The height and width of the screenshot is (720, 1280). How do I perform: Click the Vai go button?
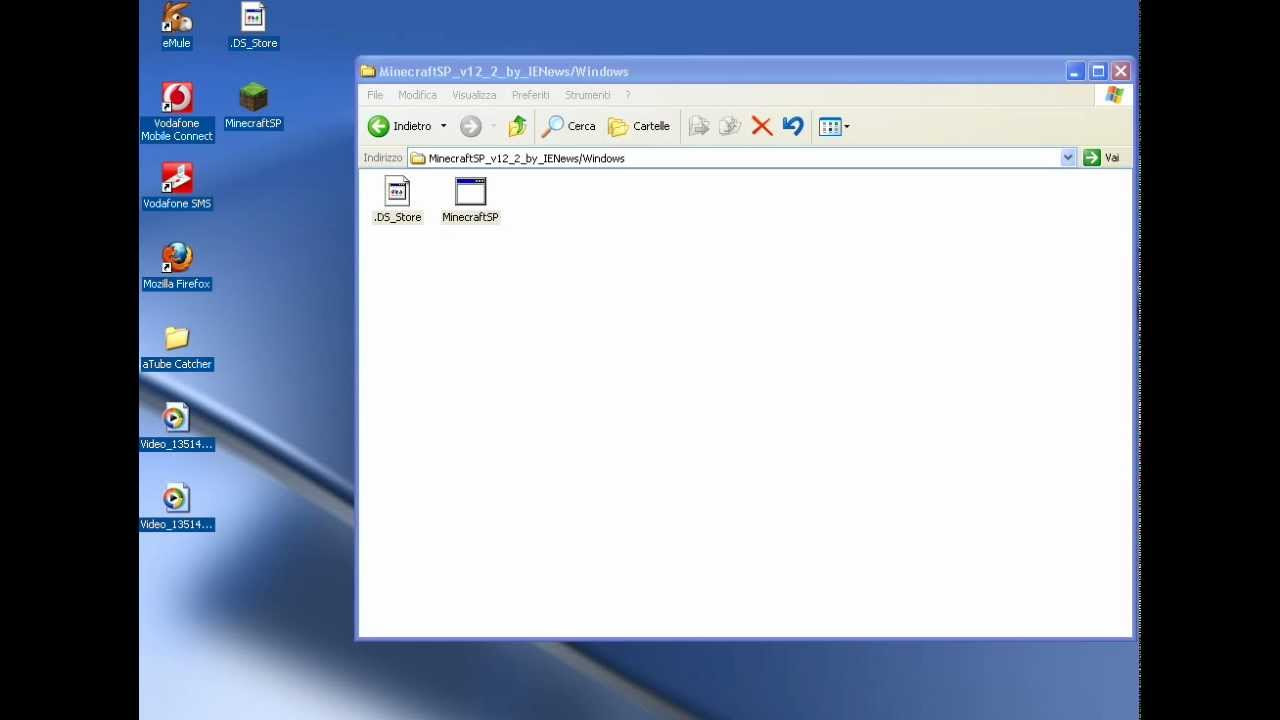pyautogui.click(x=1102, y=158)
